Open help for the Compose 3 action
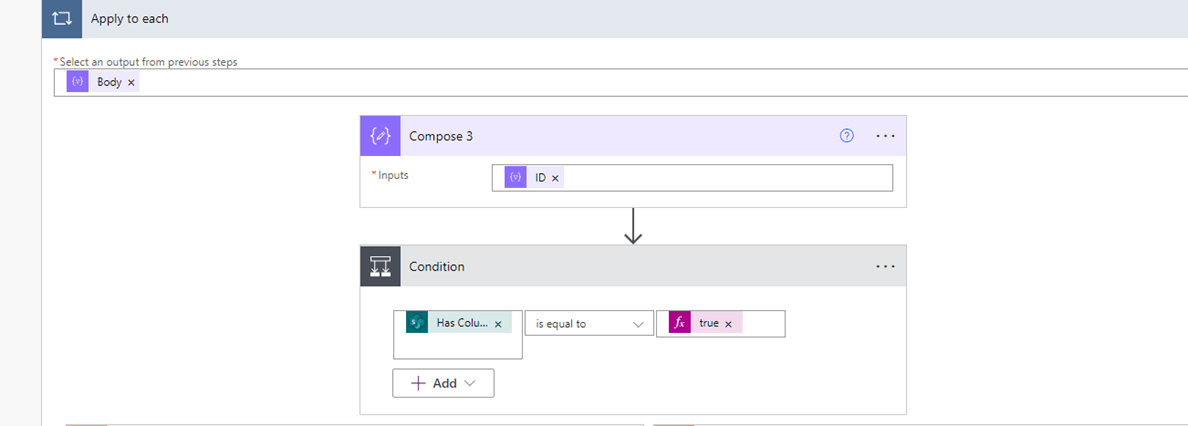Viewport: 1188px width, 426px height. pos(847,136)
